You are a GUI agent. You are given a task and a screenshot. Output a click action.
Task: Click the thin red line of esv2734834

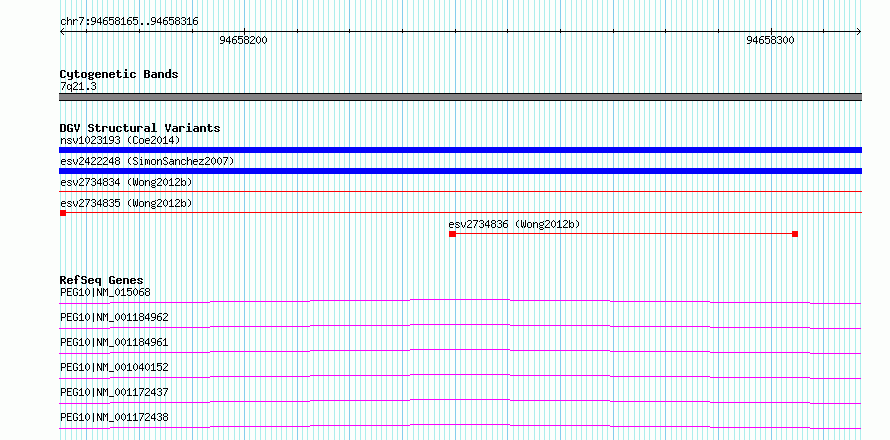(460, 192)
